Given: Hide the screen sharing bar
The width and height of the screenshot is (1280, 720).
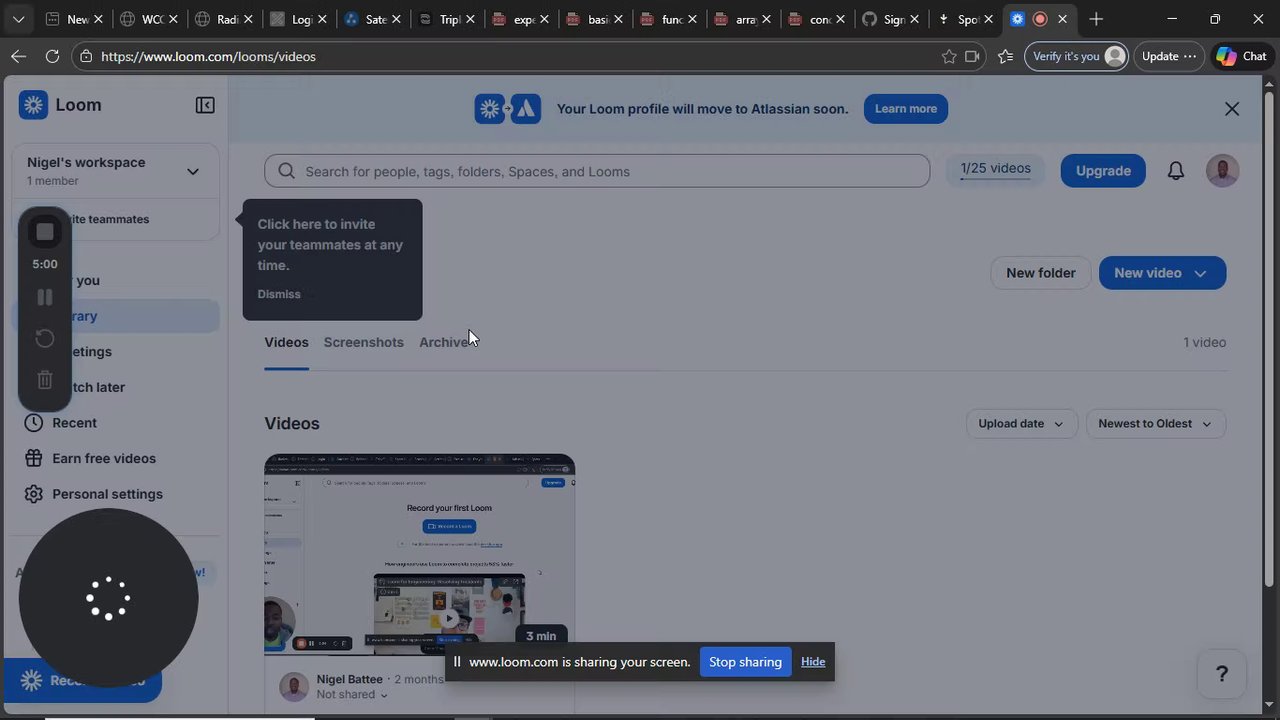Looking at the screenshot, I should (813, 662).
